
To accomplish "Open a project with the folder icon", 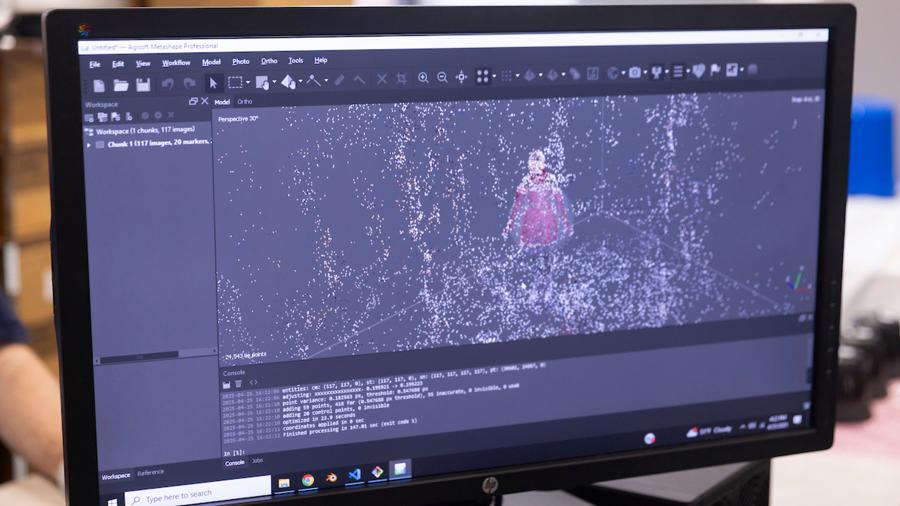I will tap(121, 85).
